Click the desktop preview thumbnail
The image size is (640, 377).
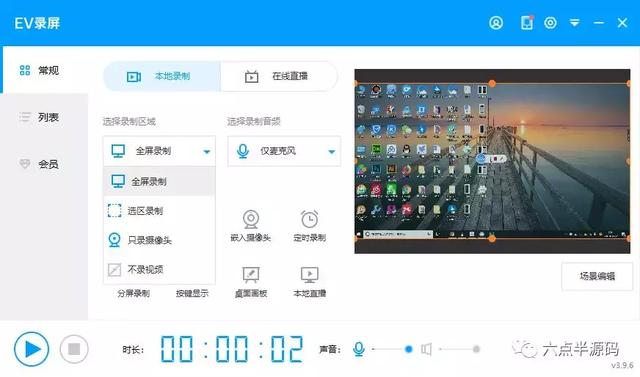point(492,161)
